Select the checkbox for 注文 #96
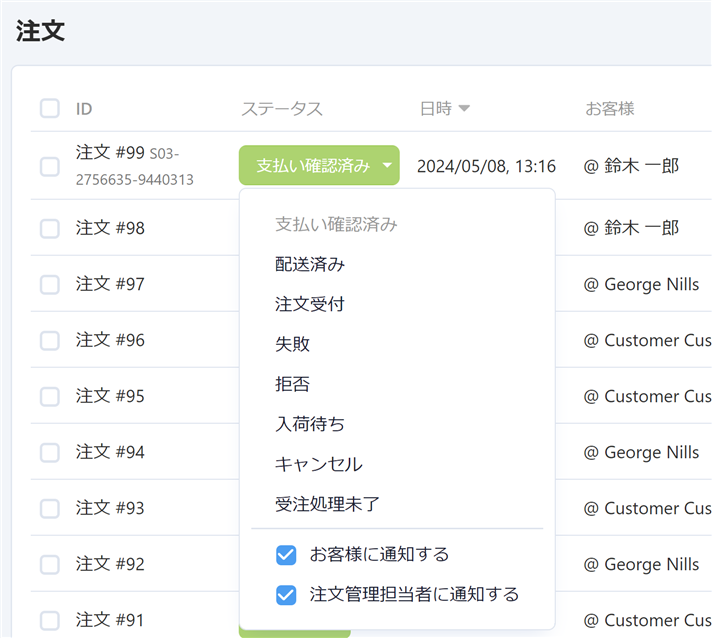This screenshot has height=638, width=712. 50,340
